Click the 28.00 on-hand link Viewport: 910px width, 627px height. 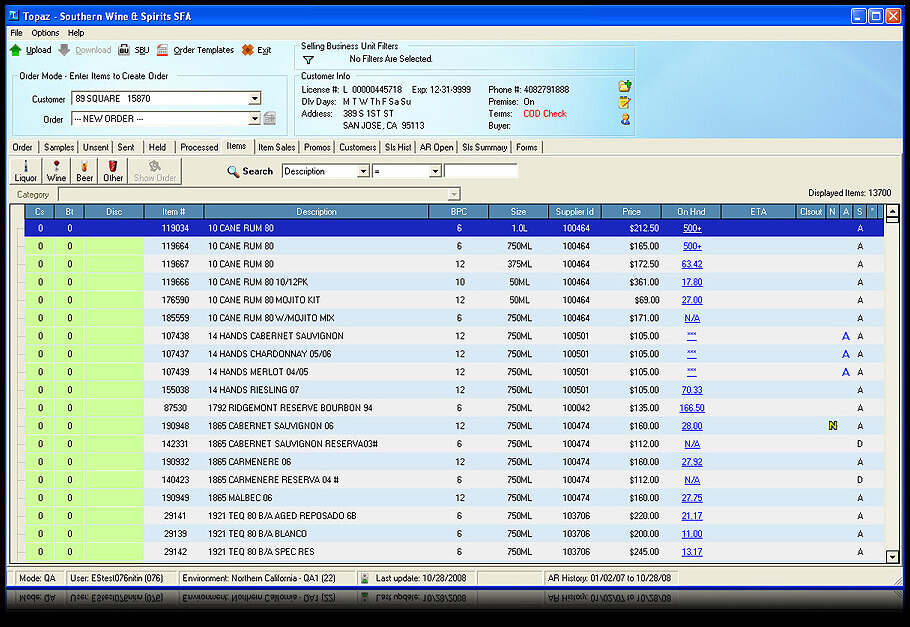(x=692, y=426)
